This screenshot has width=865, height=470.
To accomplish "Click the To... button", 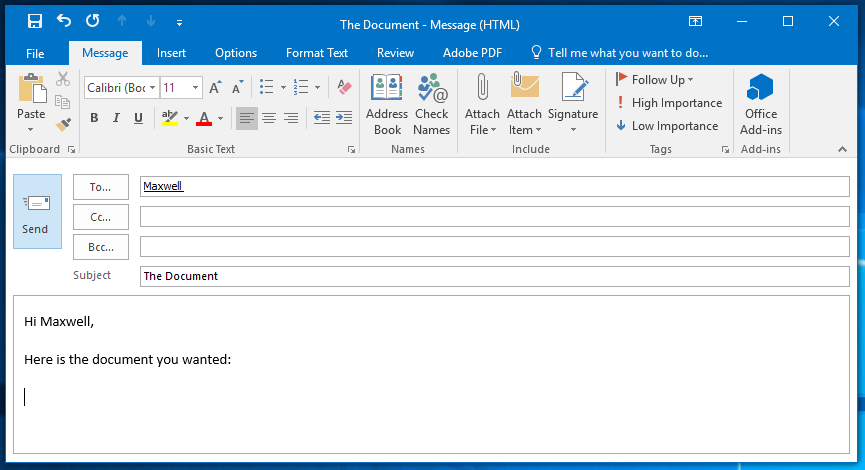I will (x=101, y=187).
